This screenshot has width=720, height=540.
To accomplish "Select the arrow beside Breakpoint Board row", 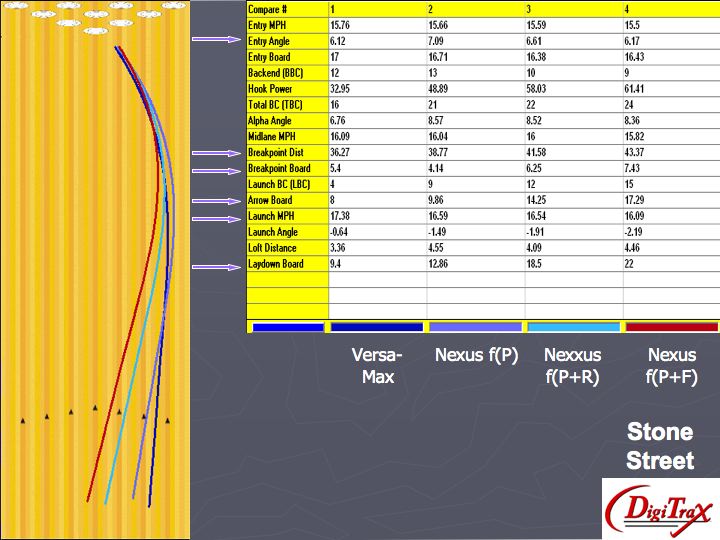I will [x=218, y=169].
